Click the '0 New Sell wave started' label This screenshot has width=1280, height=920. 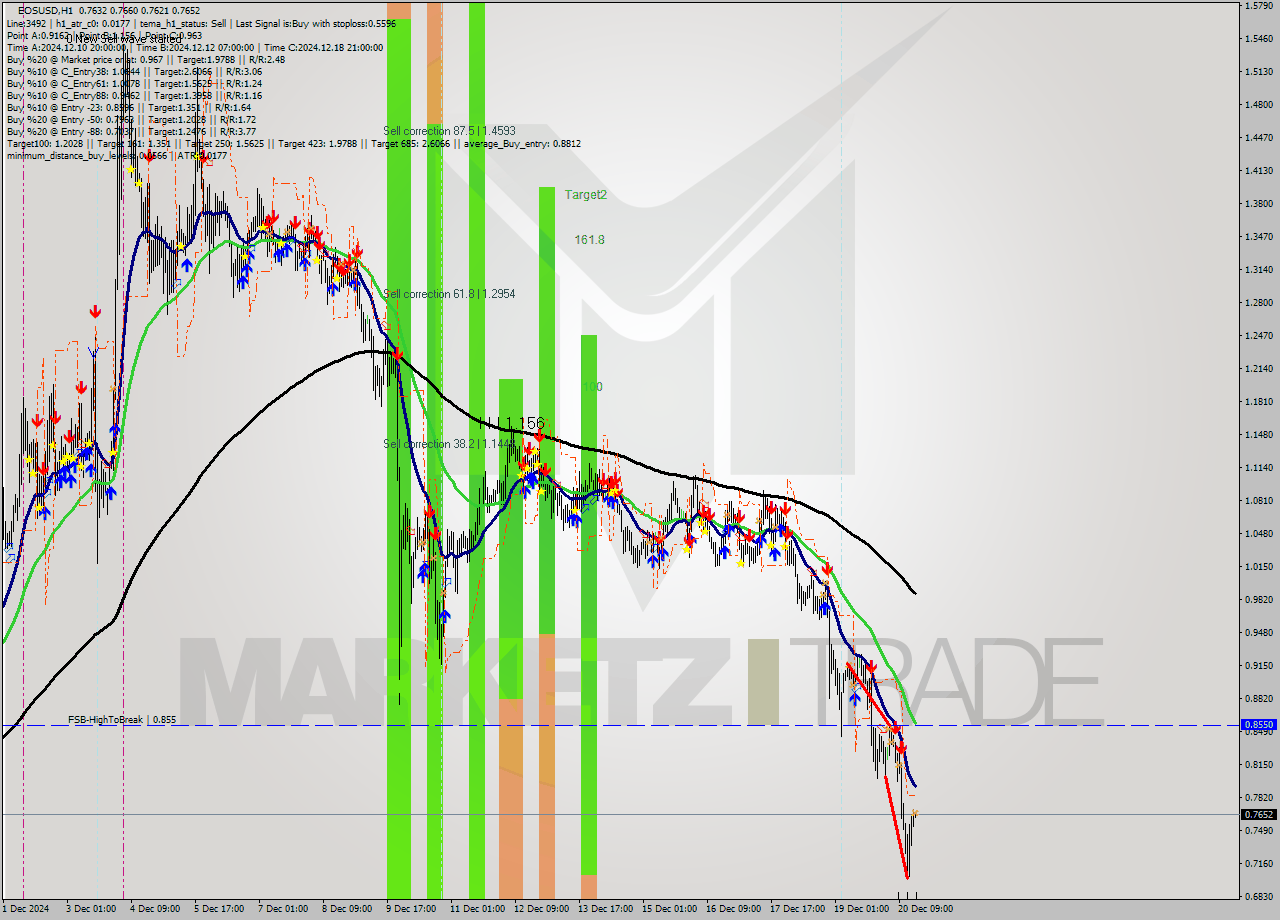pos(124,39)
